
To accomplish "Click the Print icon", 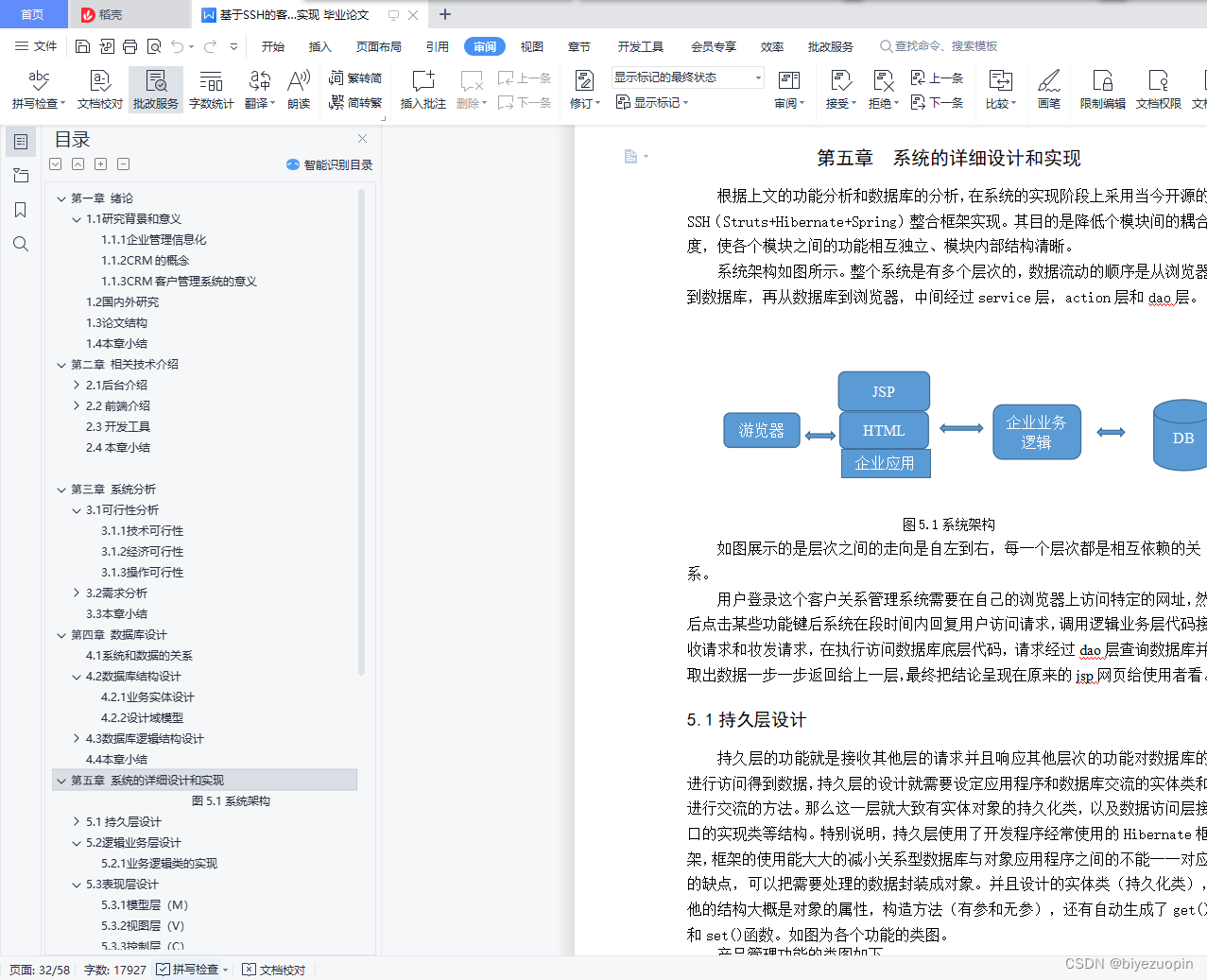I will click(129, 46).
